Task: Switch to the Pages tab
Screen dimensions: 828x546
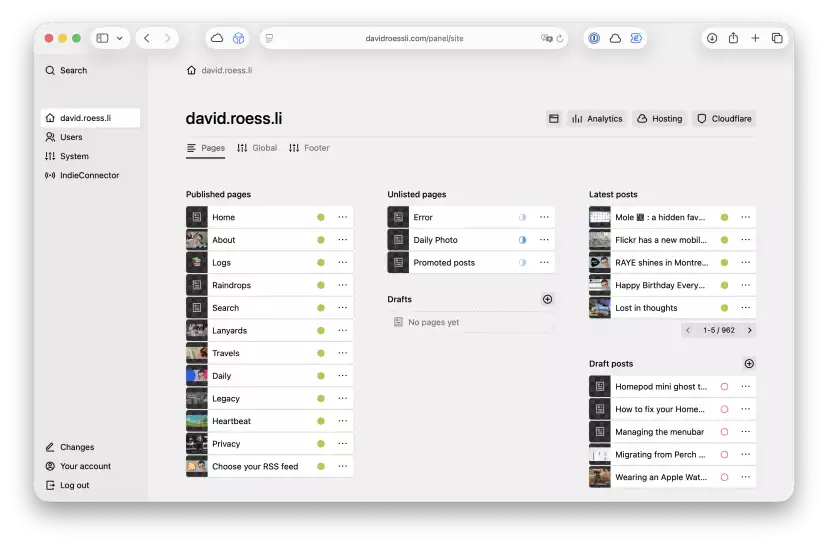Action: (206, 148)
